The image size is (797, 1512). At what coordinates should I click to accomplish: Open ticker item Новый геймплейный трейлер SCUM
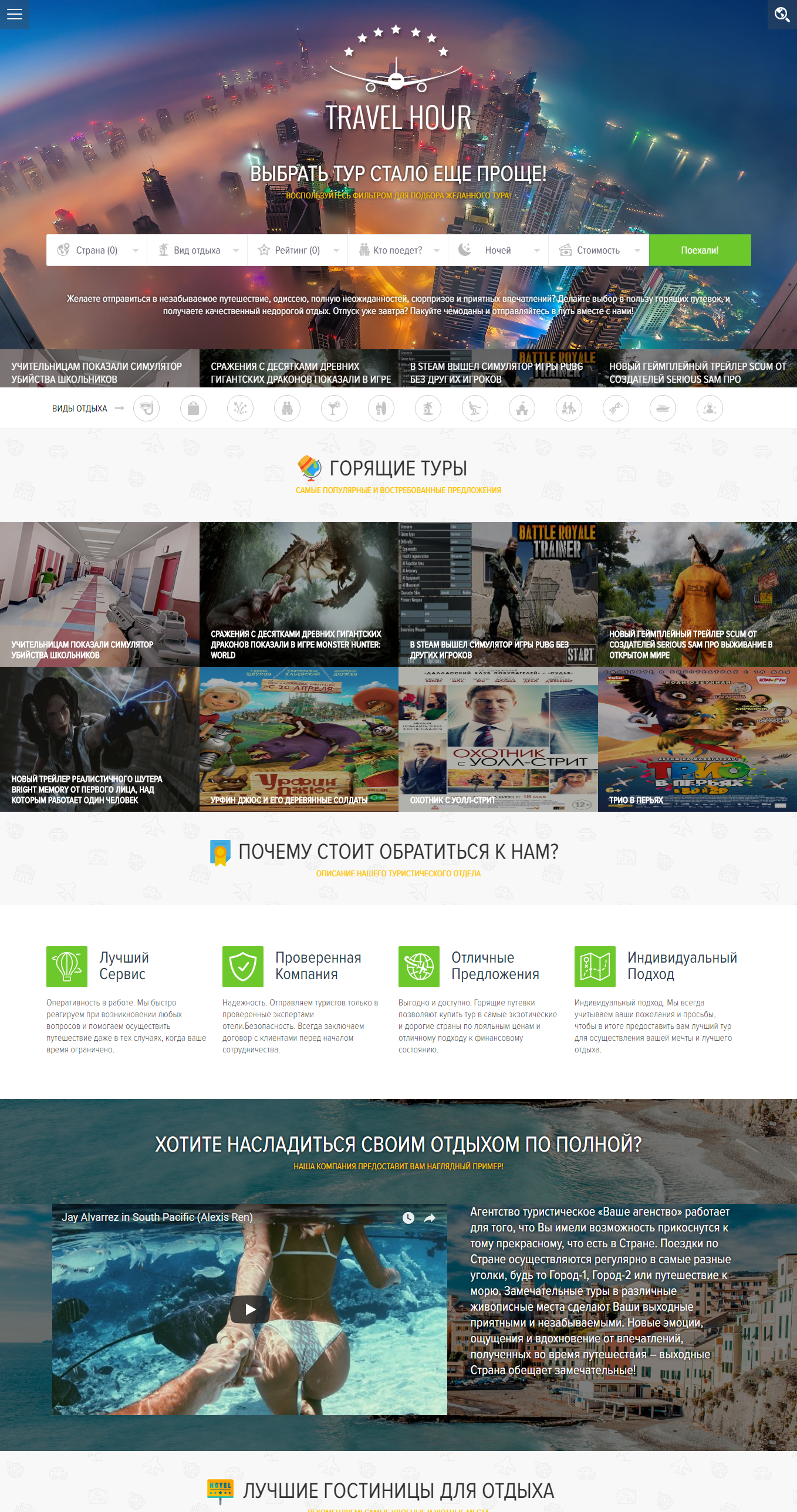click(697, 369)
